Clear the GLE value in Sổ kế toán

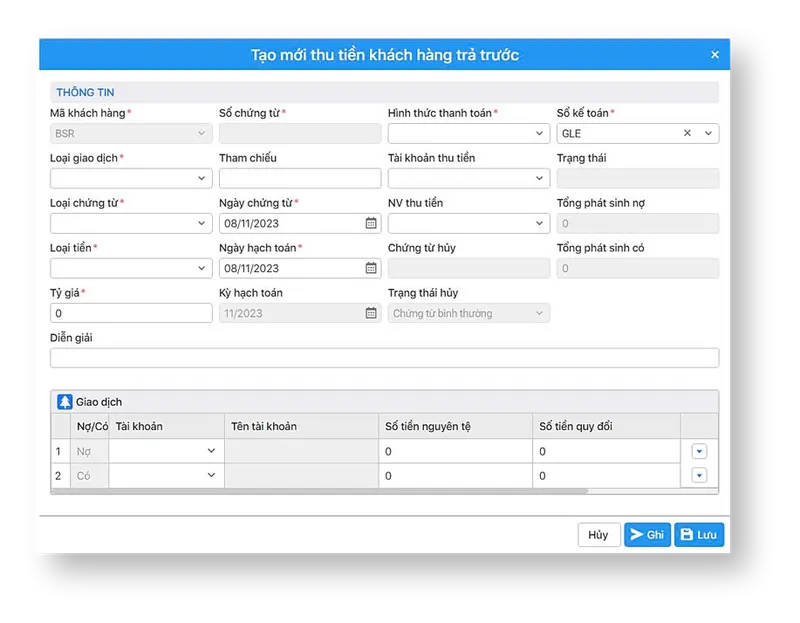(x=687, y=133)
